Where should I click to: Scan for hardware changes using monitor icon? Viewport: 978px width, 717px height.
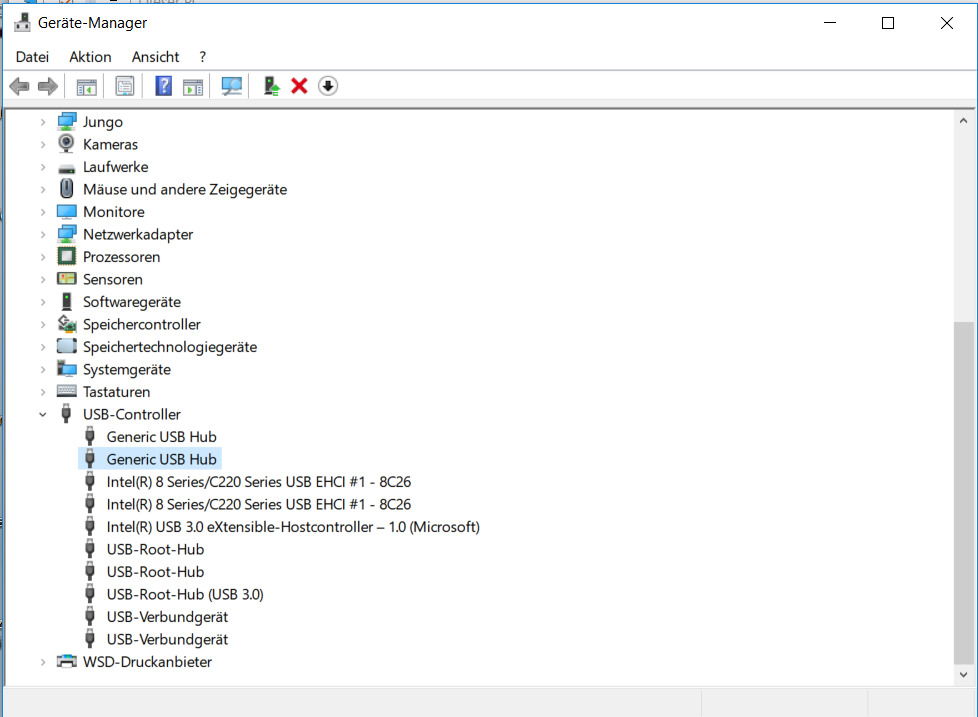point(231,86)
